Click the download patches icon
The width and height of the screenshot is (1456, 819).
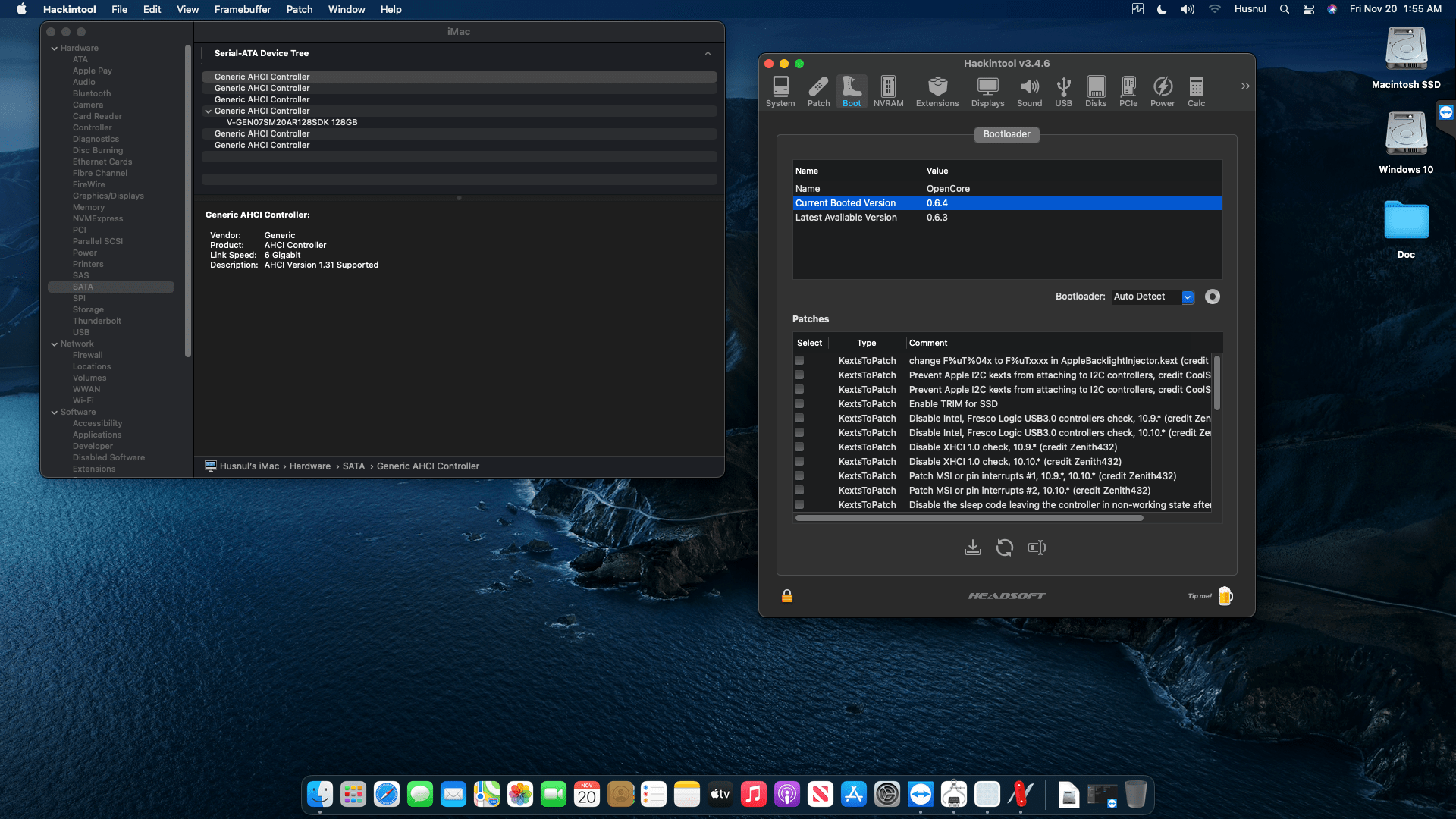[x=973, y=548]
